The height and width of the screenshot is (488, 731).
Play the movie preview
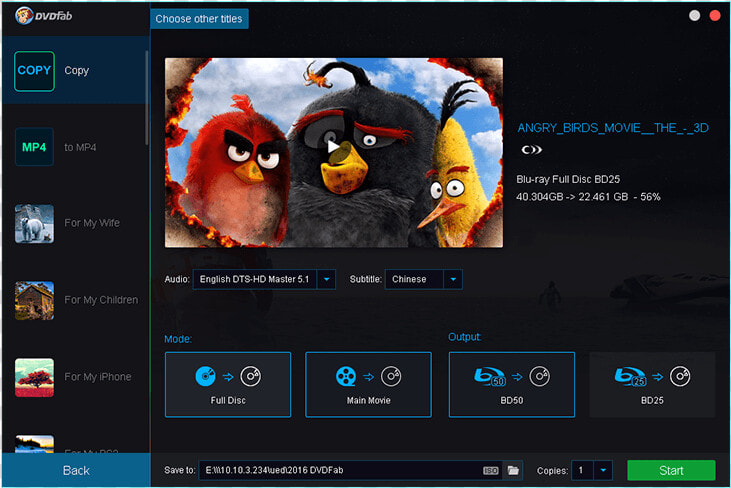pyautogui.click(x=333, y=147)
